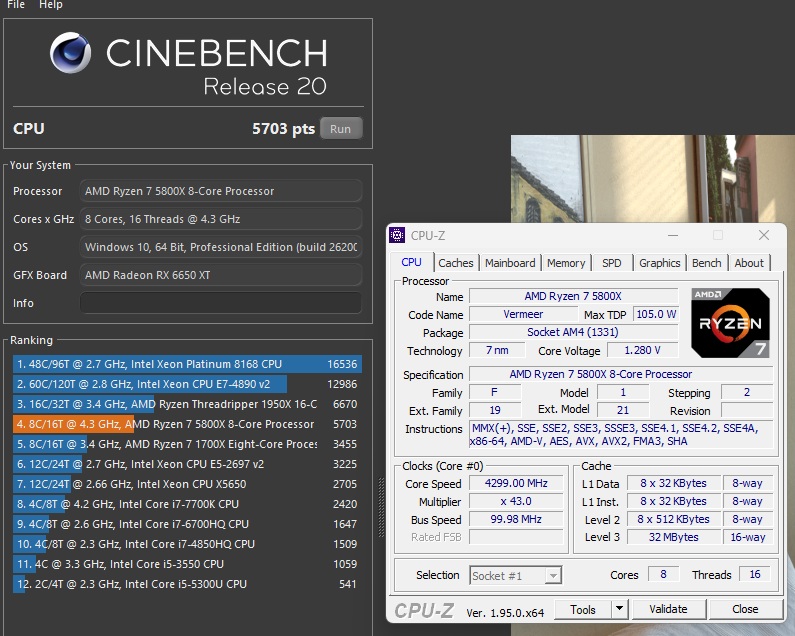The width and height of the screenshot is (795, 636).
Task: Select the Cores x GHz field value
Action: [221, 219]
